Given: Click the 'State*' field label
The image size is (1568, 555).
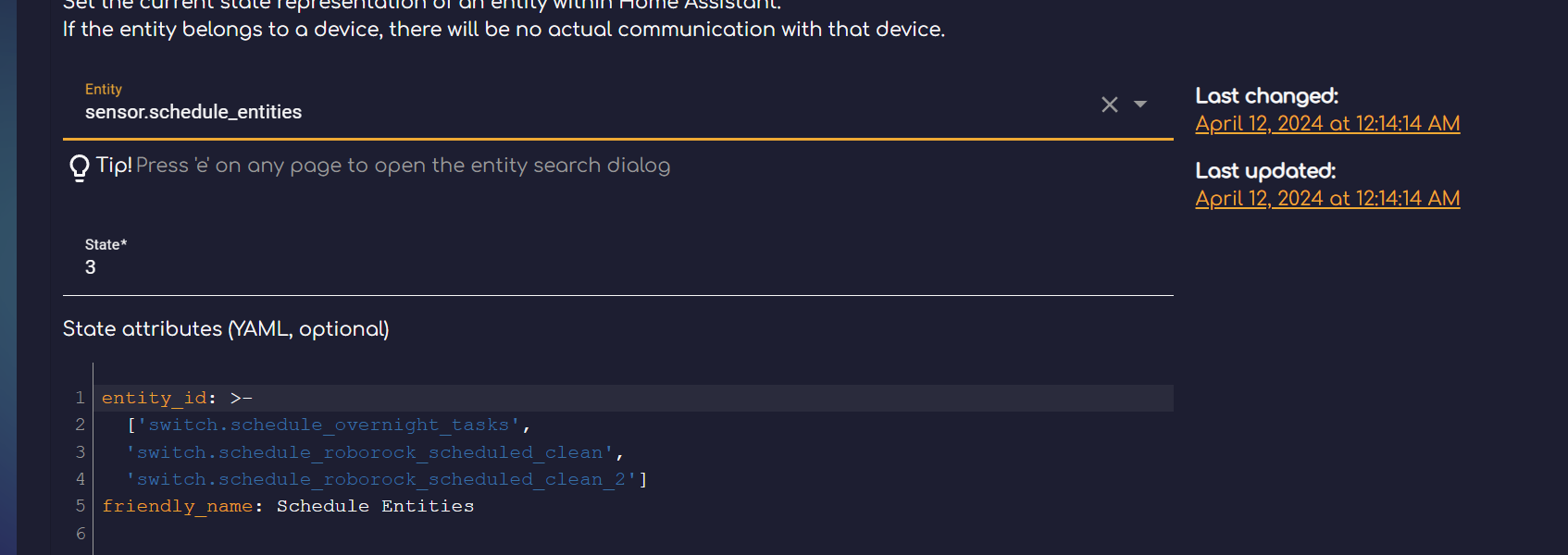Looking at the screenshot, I should coord(106,244).
